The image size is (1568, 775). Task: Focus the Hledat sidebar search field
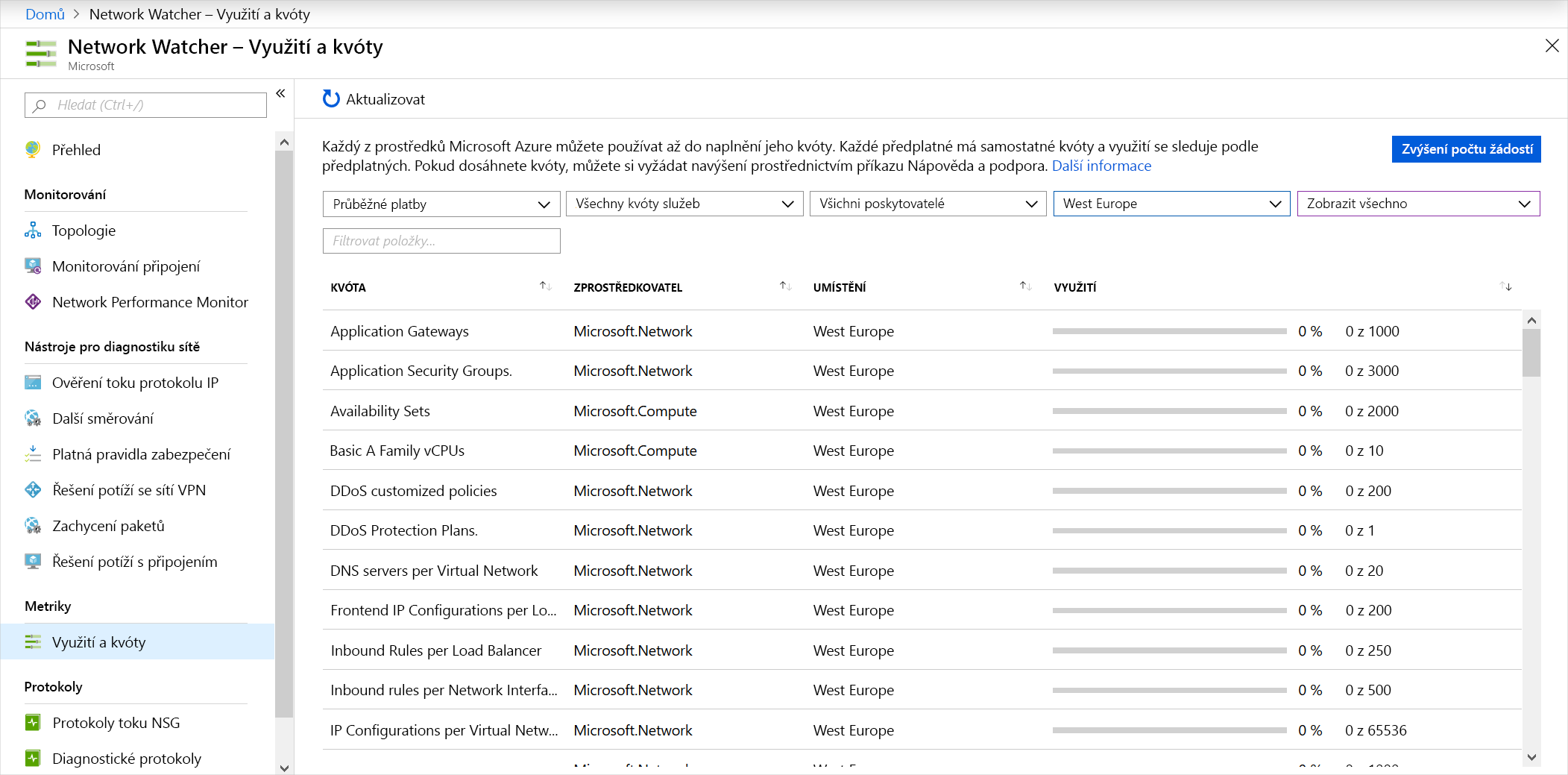coord(145,105)
